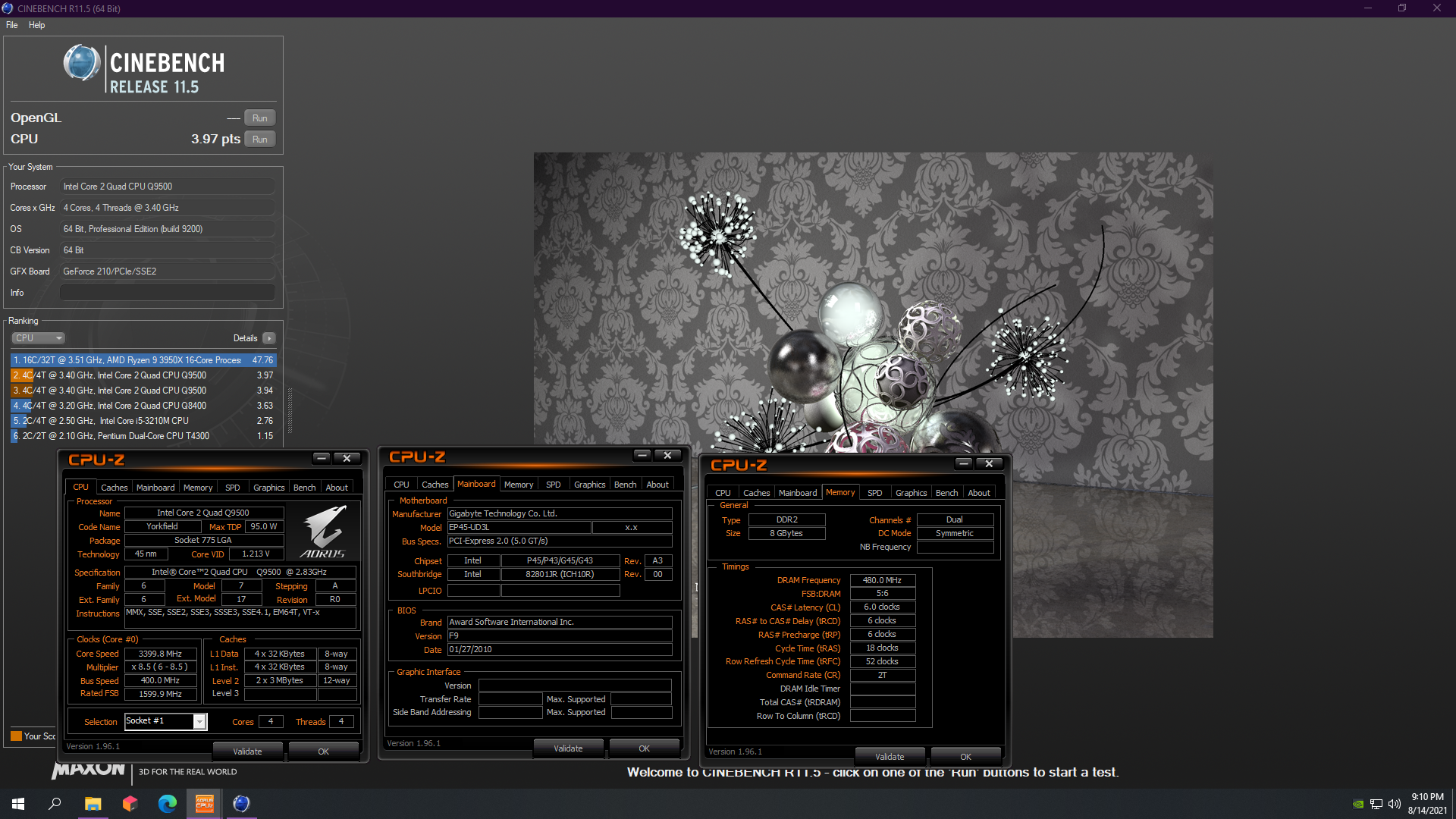Open SPD tab in right CPU-Z window
The height and width of the screenshot is (819, 1456).
[x=875, y=493]
